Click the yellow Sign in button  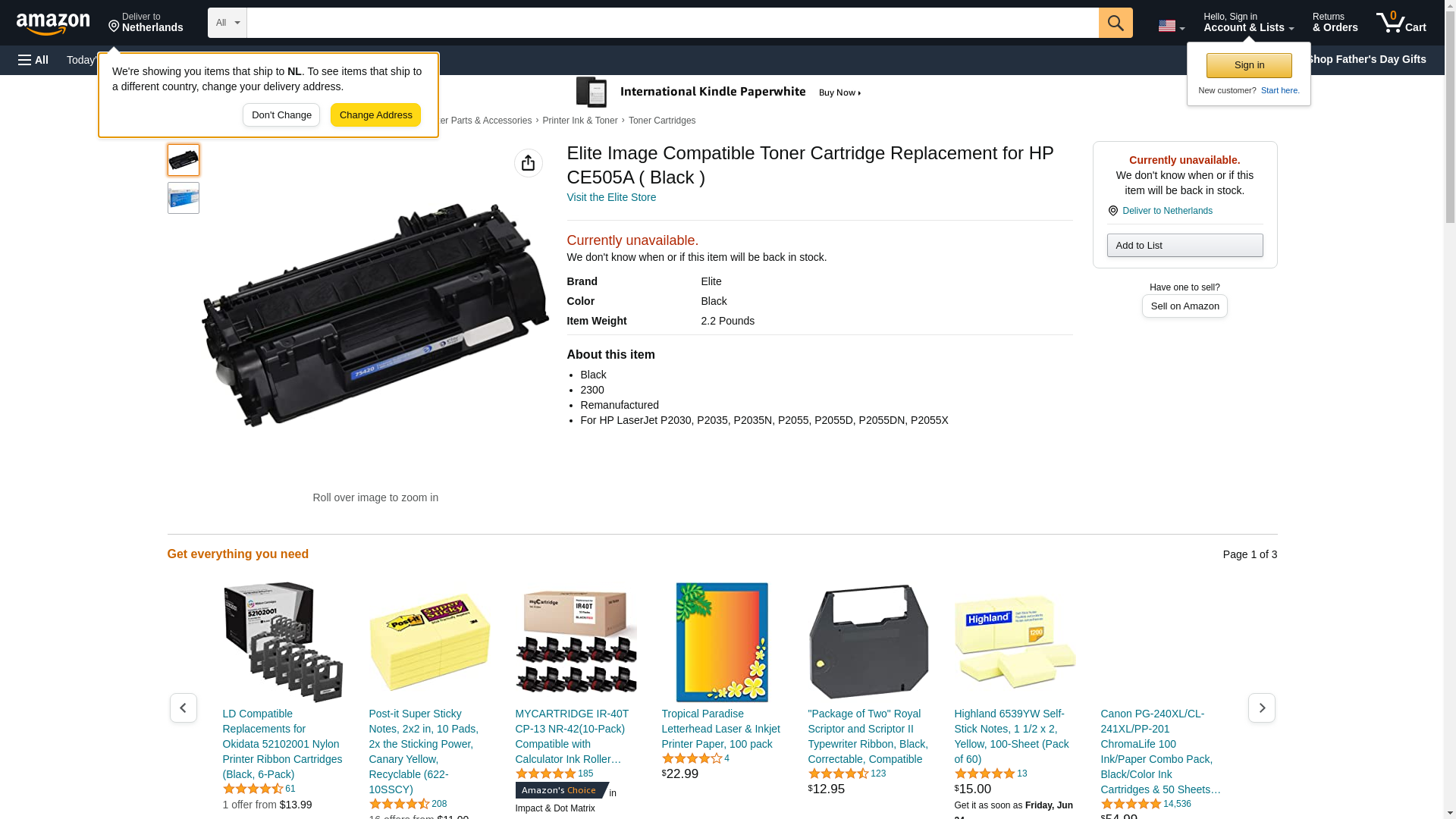pos(1249,65)
